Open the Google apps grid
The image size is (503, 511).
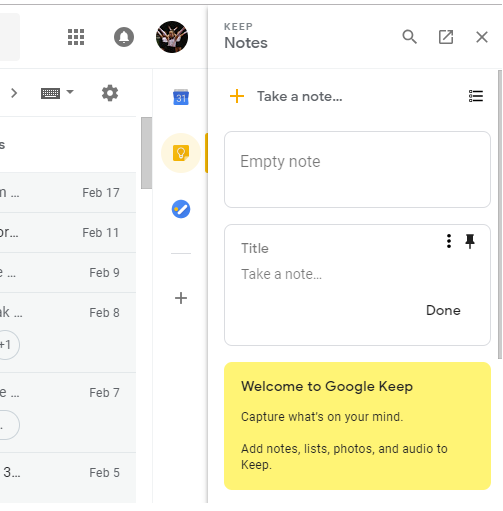coord(76,37)
